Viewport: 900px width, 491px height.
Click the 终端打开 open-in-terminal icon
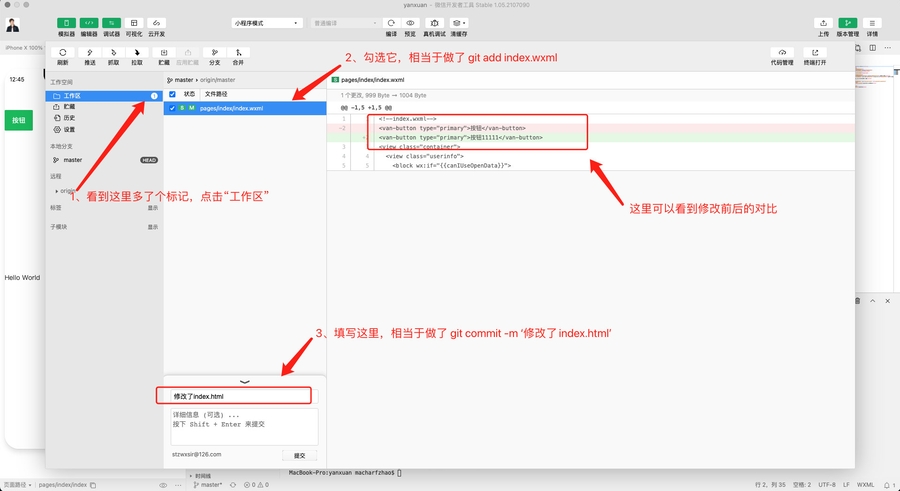(814, 54)
